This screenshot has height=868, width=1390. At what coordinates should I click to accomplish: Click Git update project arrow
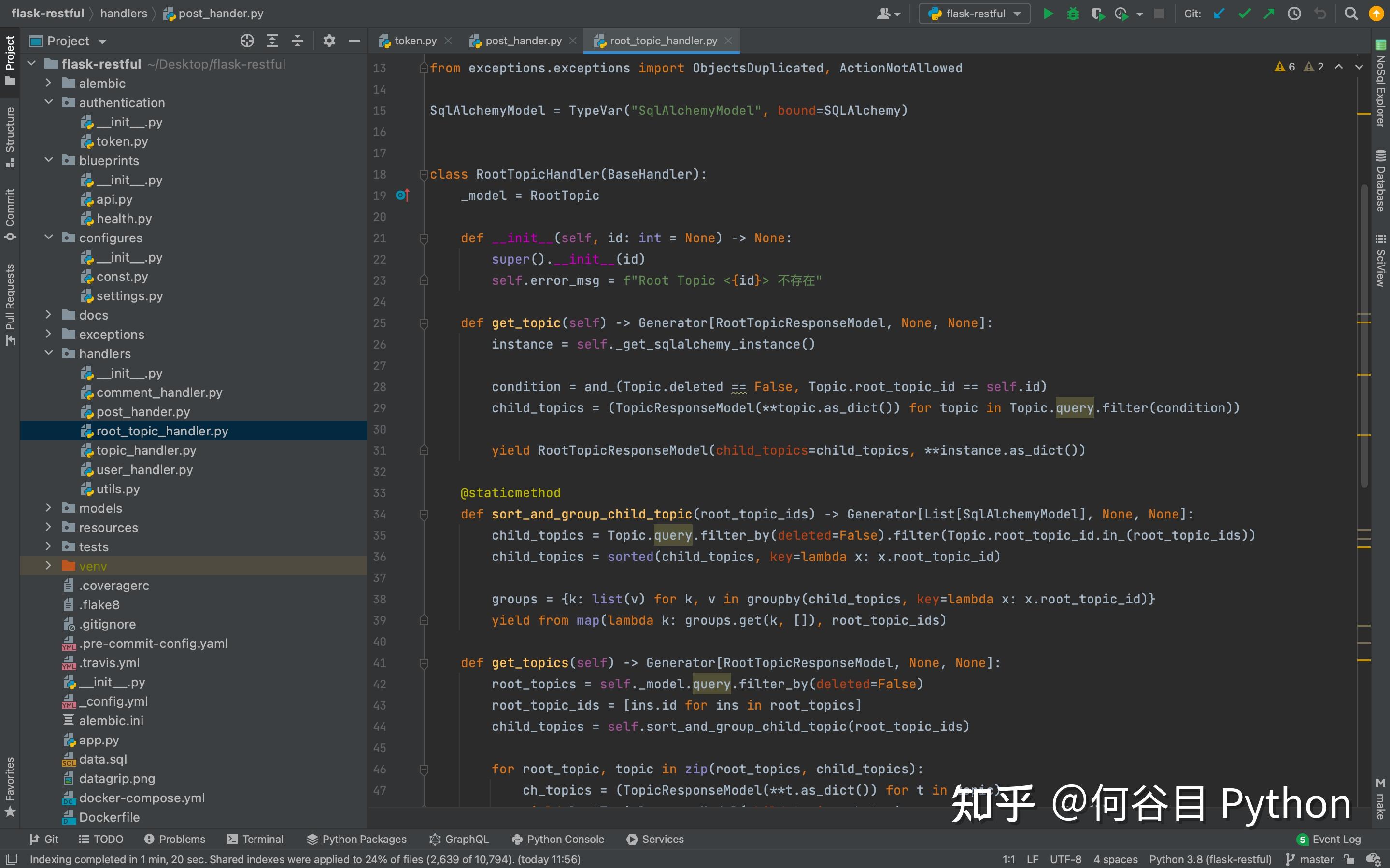click(1219, 13)
